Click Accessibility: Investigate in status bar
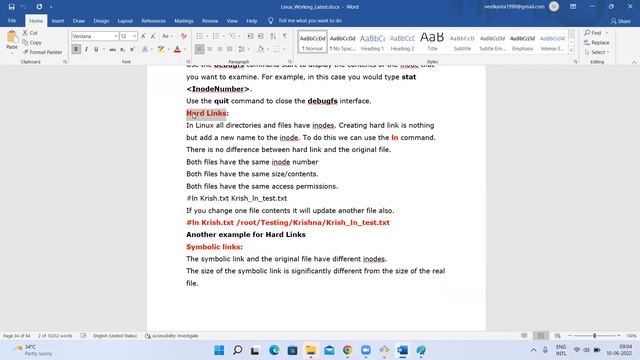Screen dimensions: 640x360 pyautogui.click(x=172, y=336)
